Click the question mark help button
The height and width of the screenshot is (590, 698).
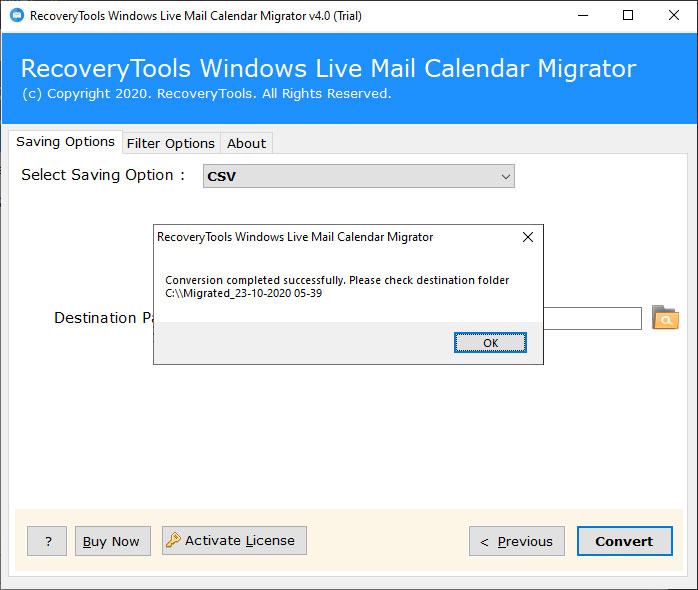pos(47,541)
